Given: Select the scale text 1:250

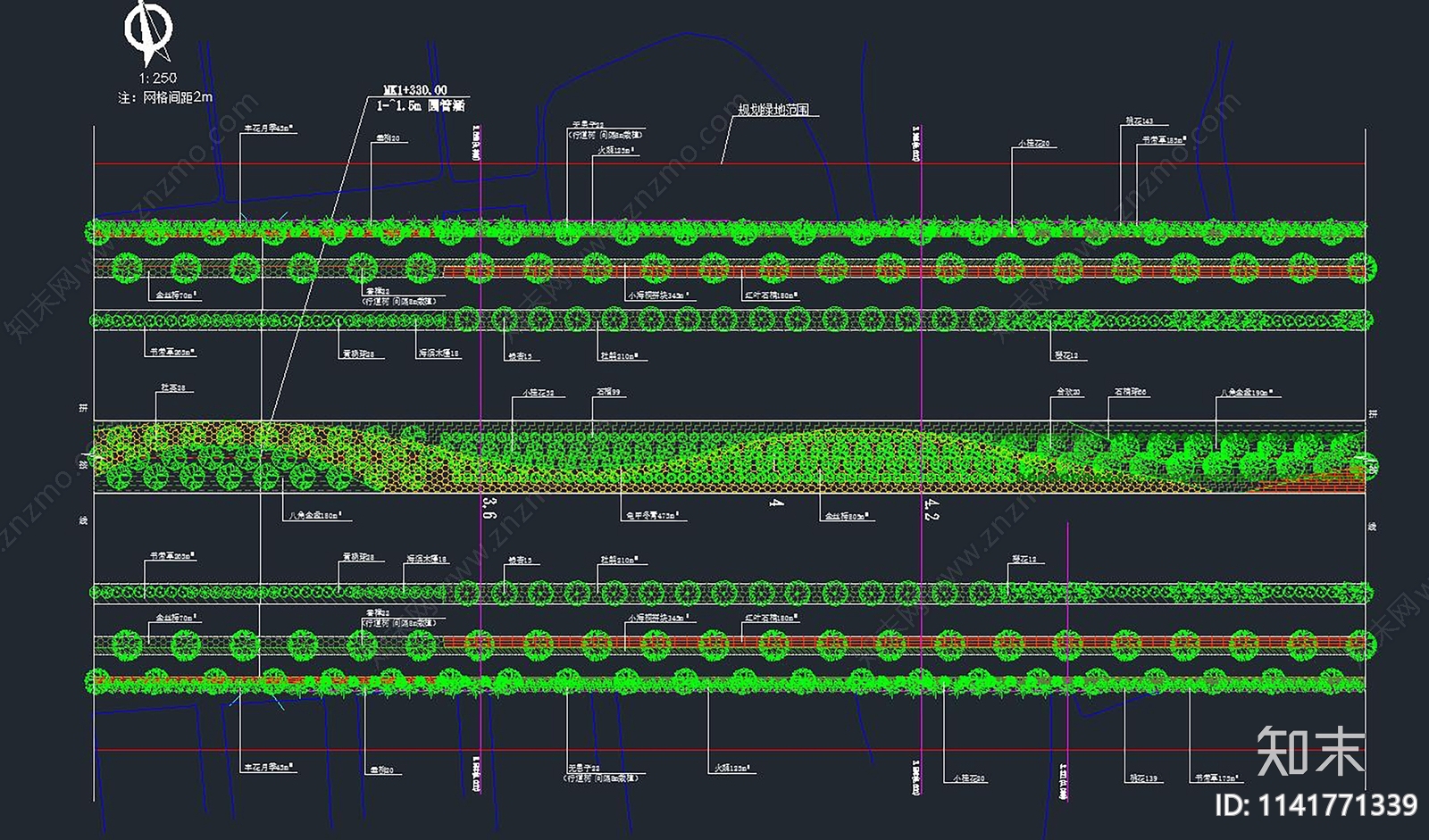Looking at the screenshot, I should (158, 78).
